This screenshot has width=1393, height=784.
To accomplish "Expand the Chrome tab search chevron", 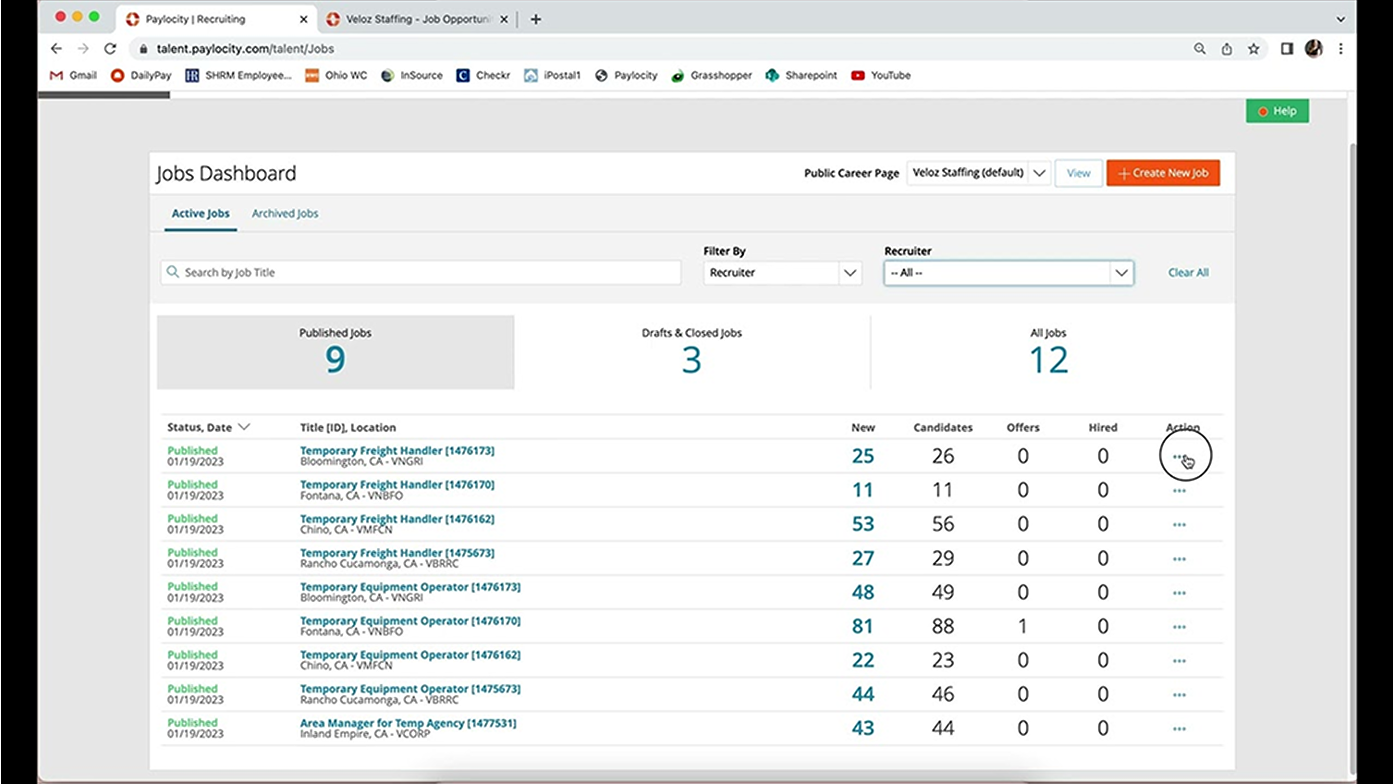I will (1341, 18).
